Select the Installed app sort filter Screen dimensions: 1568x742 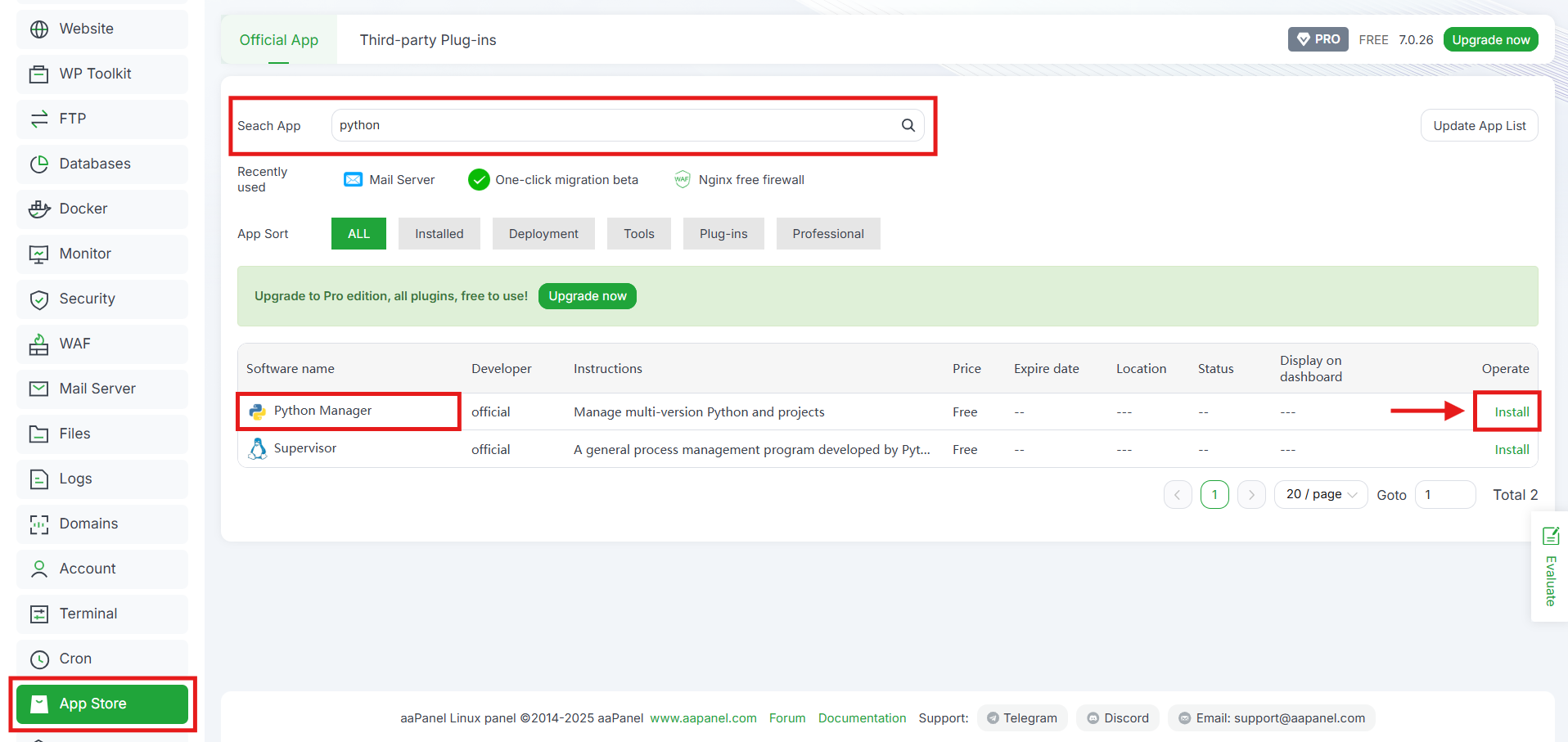tap(439, 234)
